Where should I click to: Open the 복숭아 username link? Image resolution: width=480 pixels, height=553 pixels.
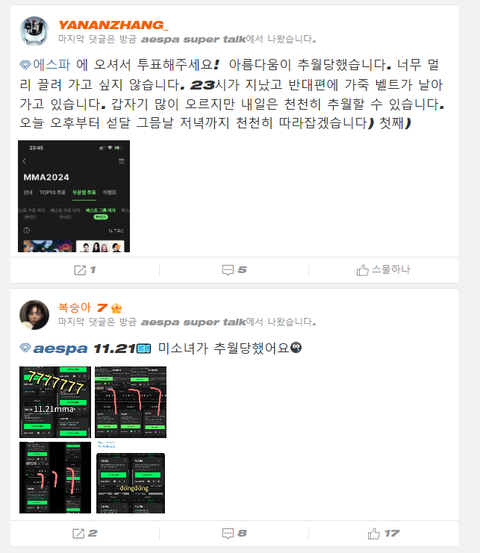click(x=74, y=308)
